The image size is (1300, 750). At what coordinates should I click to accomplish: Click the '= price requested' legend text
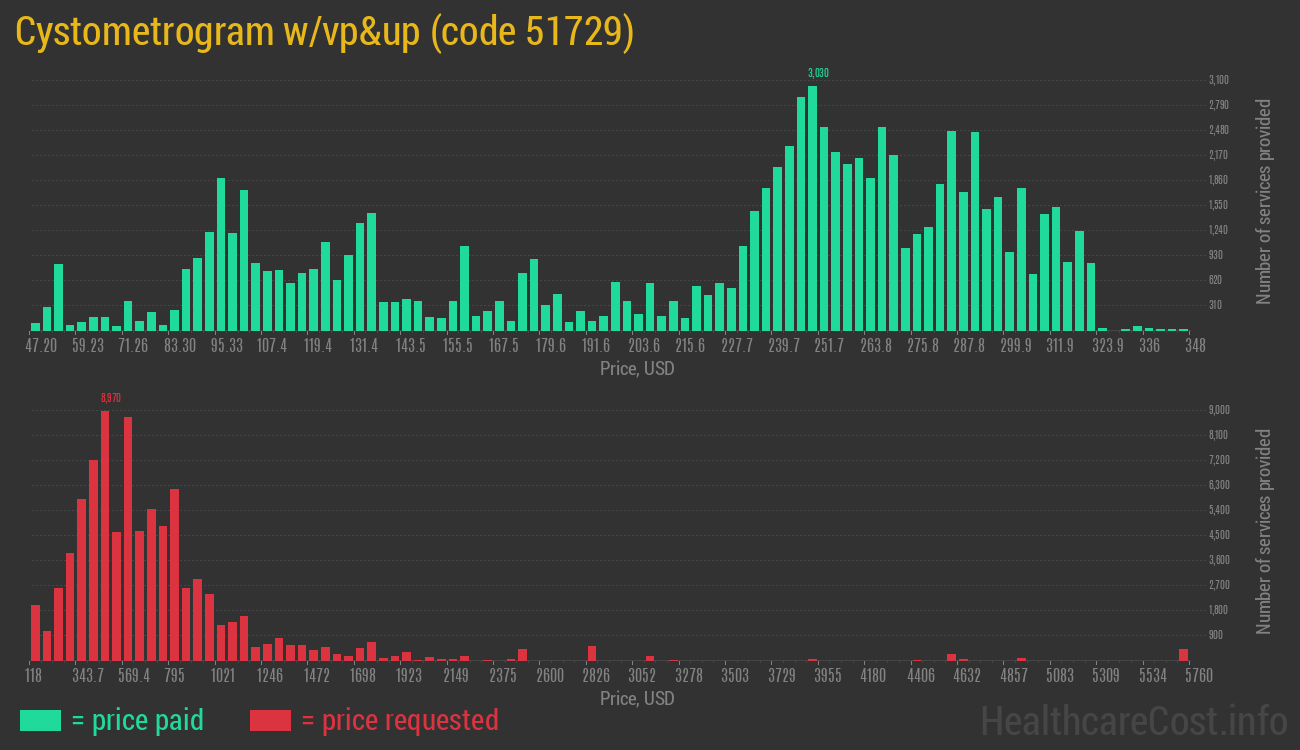coord(399,720)
